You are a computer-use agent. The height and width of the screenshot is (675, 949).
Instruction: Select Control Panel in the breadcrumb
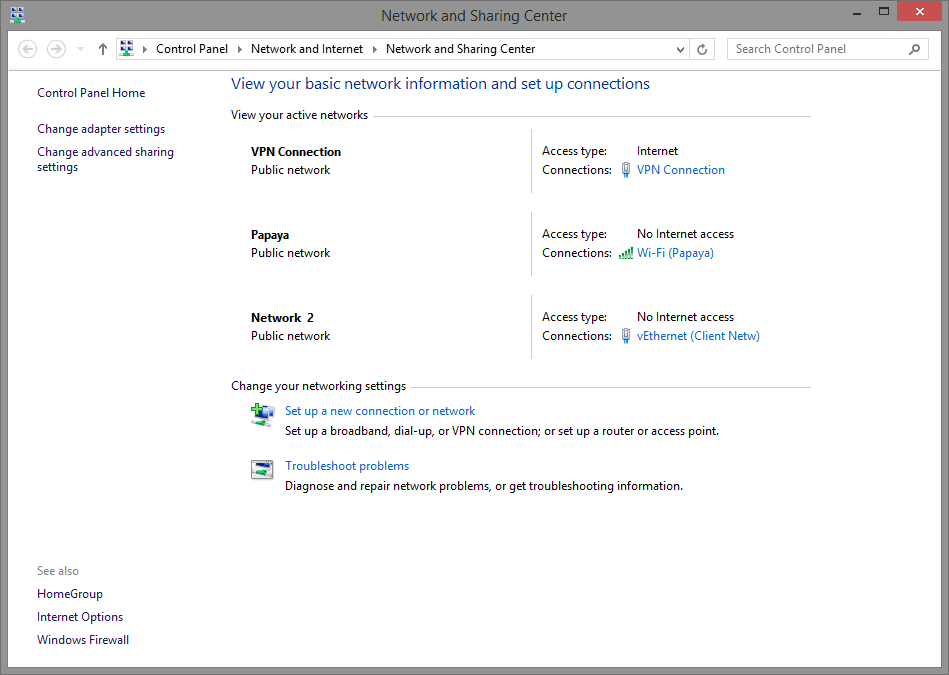coord(192,49)
